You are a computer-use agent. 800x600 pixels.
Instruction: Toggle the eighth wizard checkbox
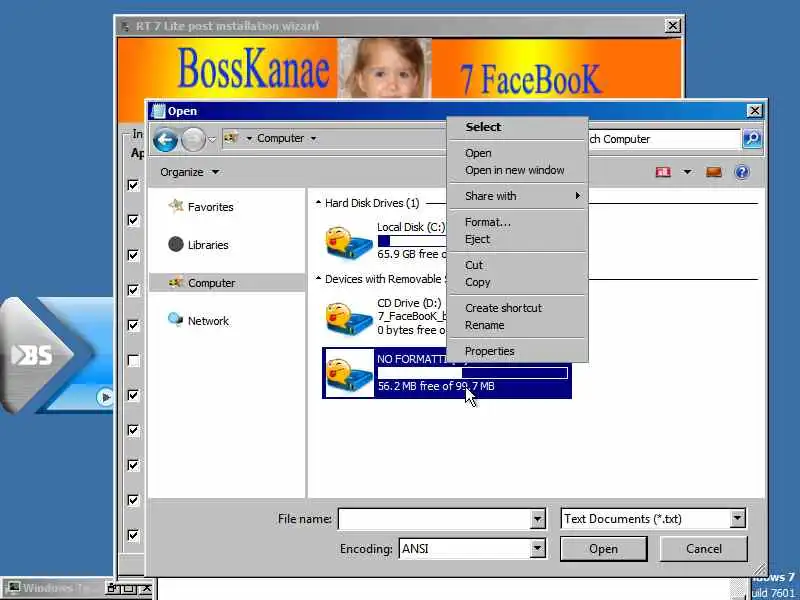click(x=133, y=430)
